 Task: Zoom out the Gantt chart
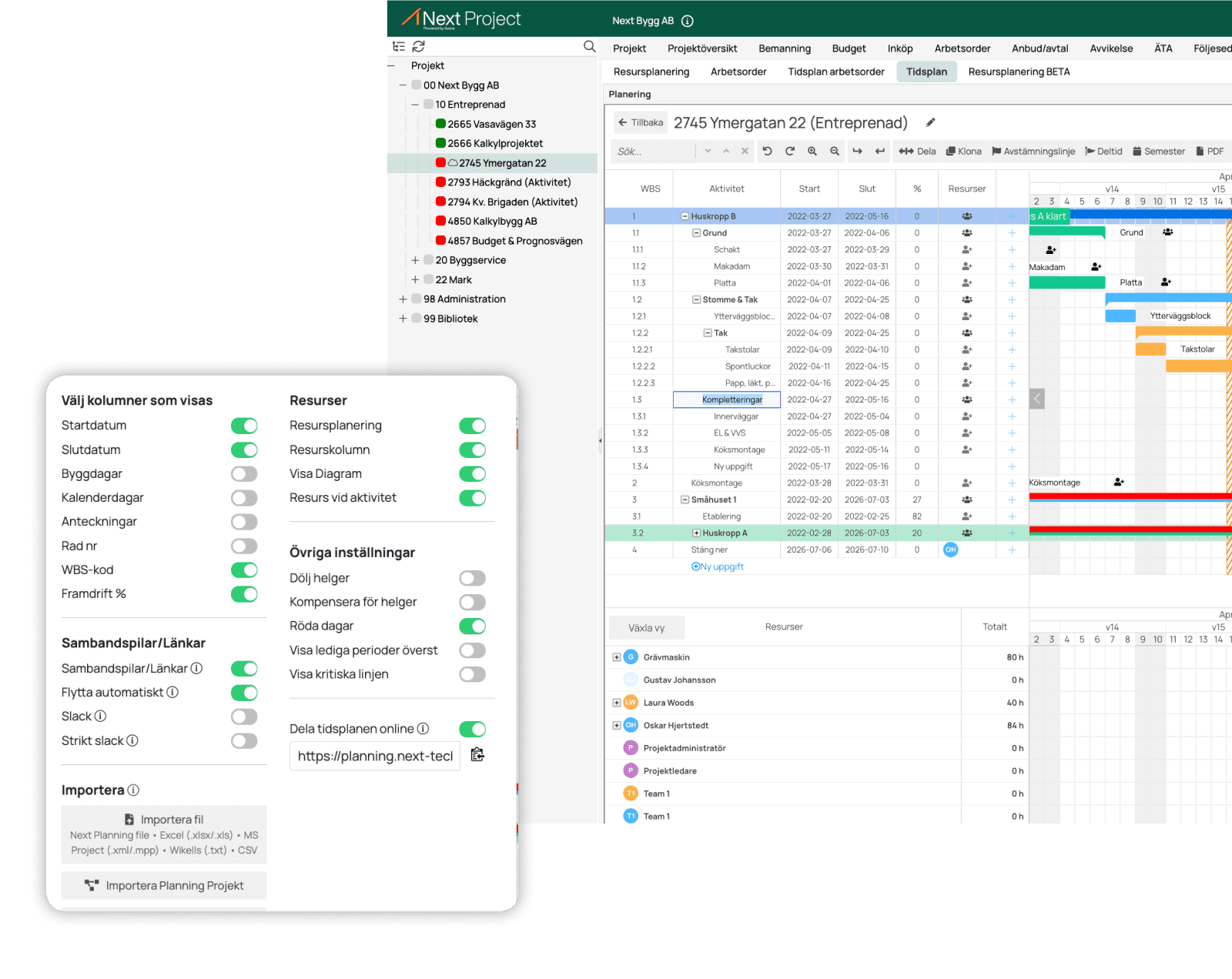[835, 152]
